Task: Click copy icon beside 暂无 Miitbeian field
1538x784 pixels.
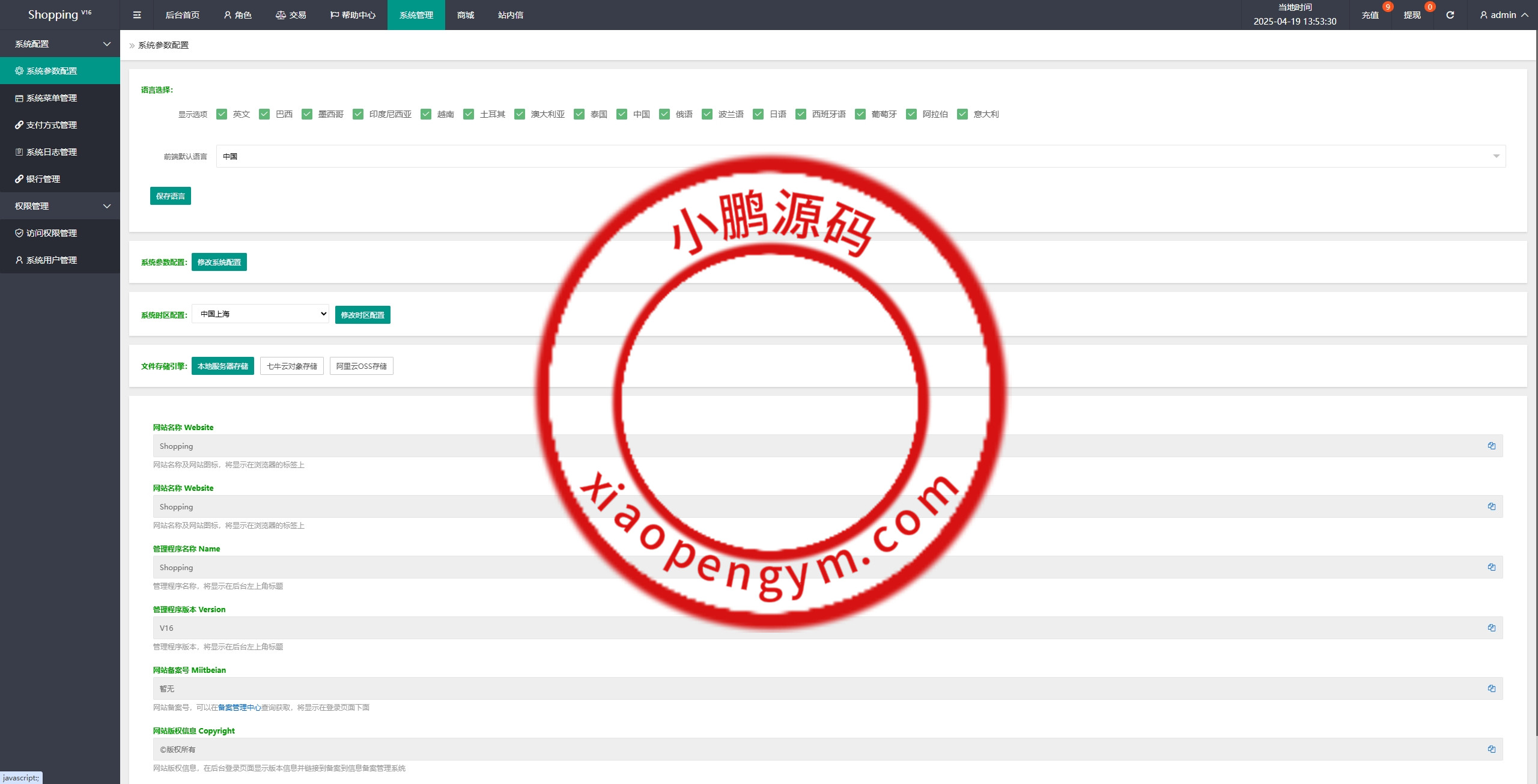Action: pos(1491,688)
